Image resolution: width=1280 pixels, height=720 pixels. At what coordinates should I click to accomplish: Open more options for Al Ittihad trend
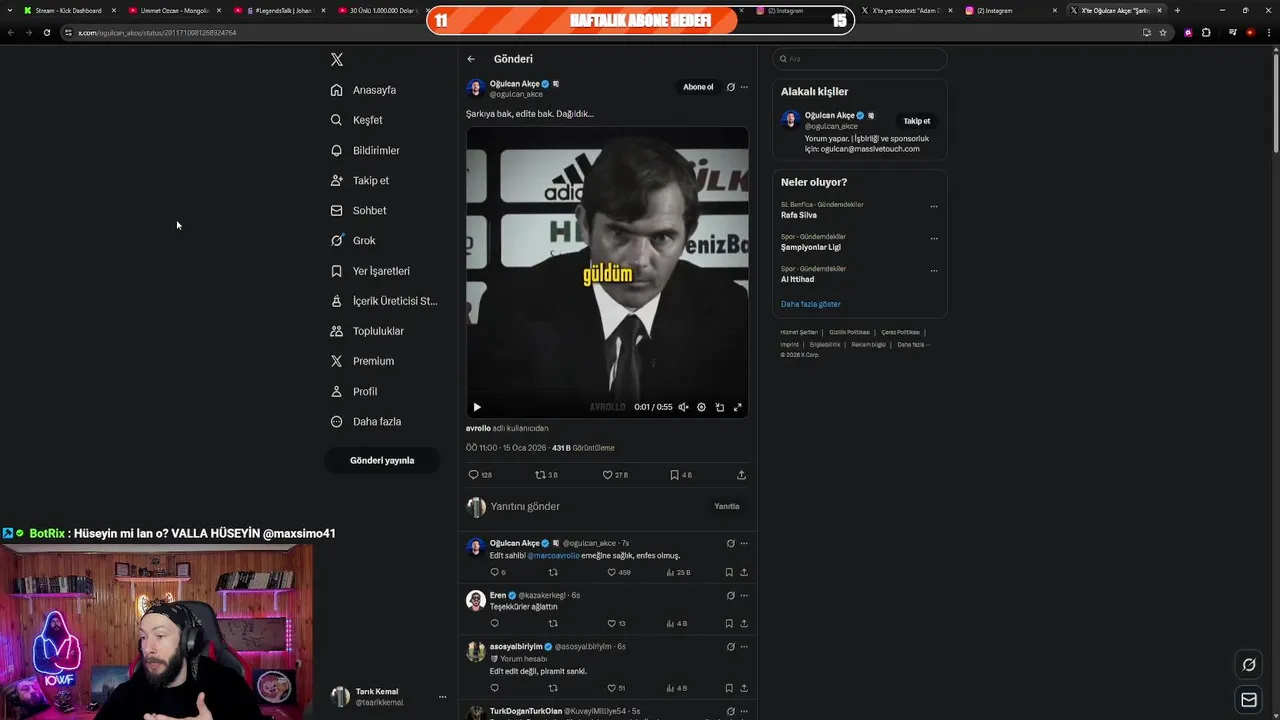coord(934,271)
